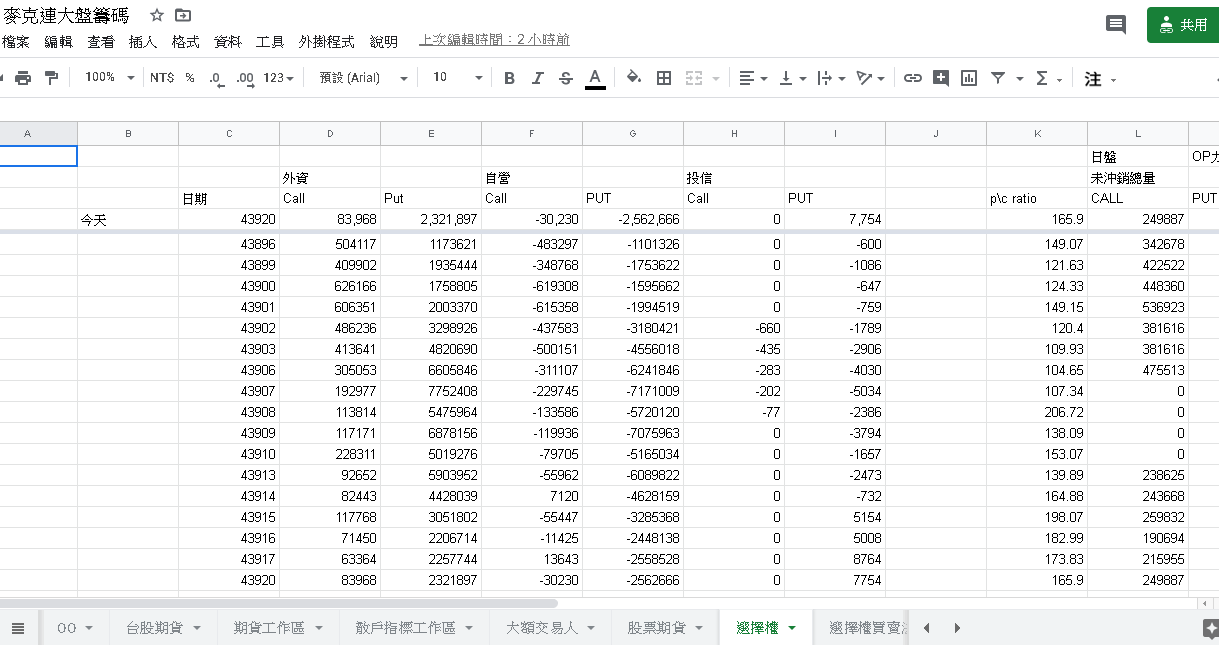This screenshot has width=1219, height=645.
Task: Select the paint format tool
Action: coord(51,78)
